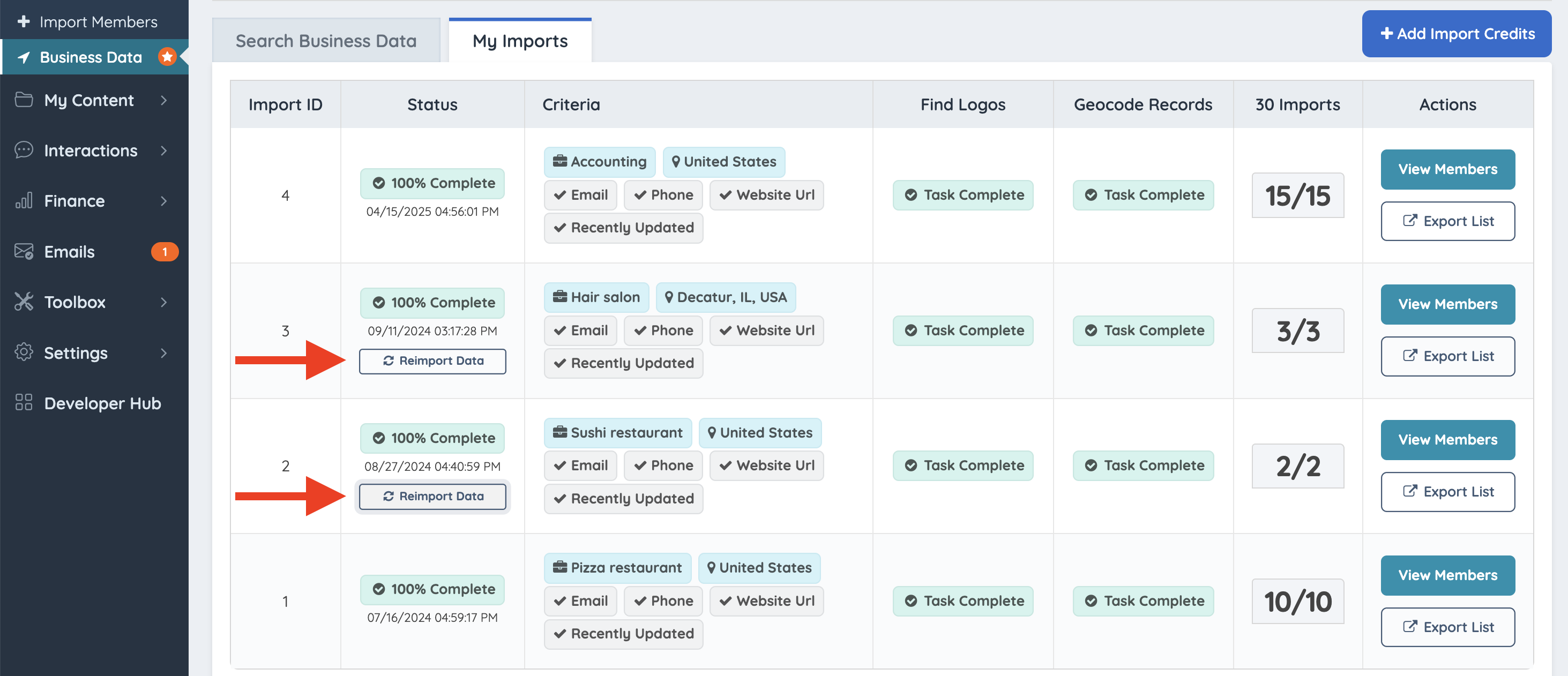
Task: Click the Add Import Credits button
Action: click(1456, 33)
